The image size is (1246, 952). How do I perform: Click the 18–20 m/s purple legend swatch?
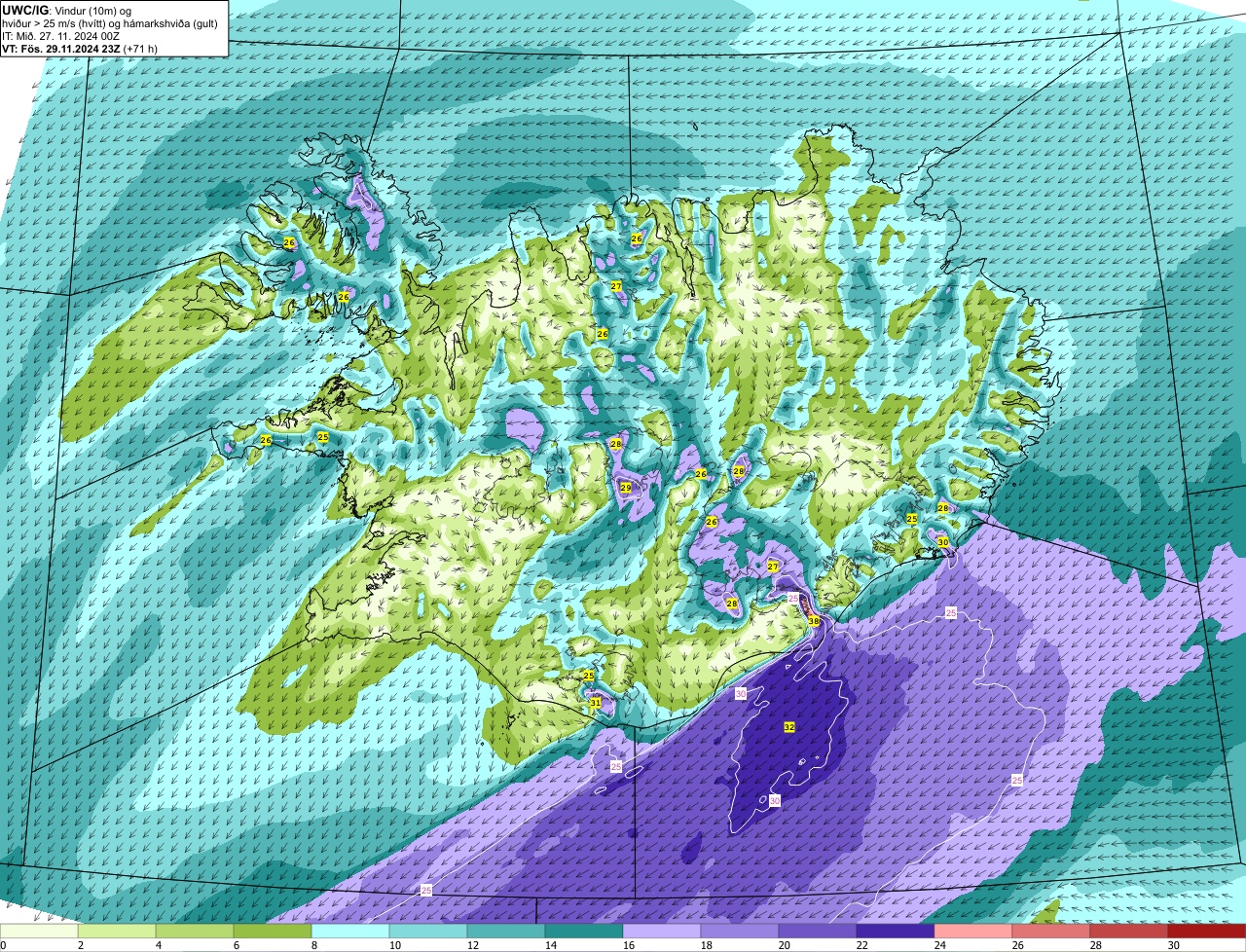click(x=740, y=932)
